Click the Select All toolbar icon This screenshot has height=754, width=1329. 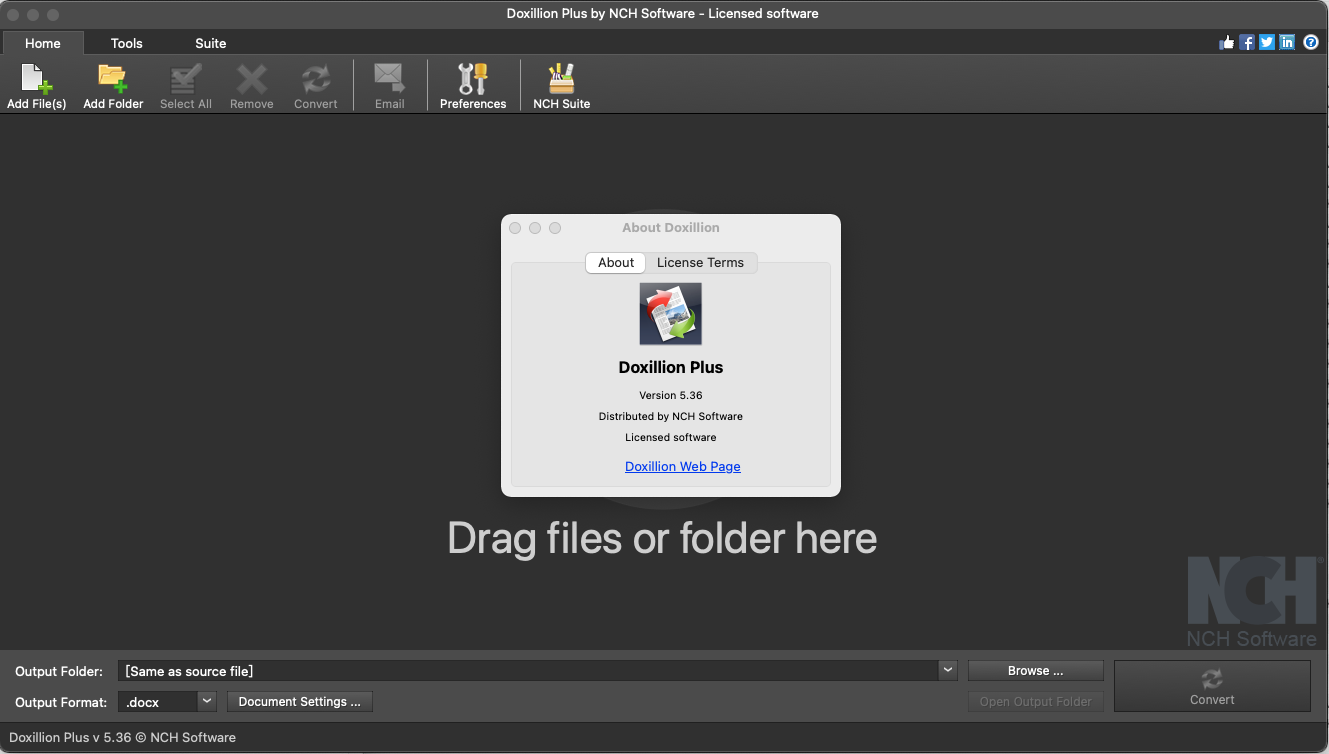[185, 85]
